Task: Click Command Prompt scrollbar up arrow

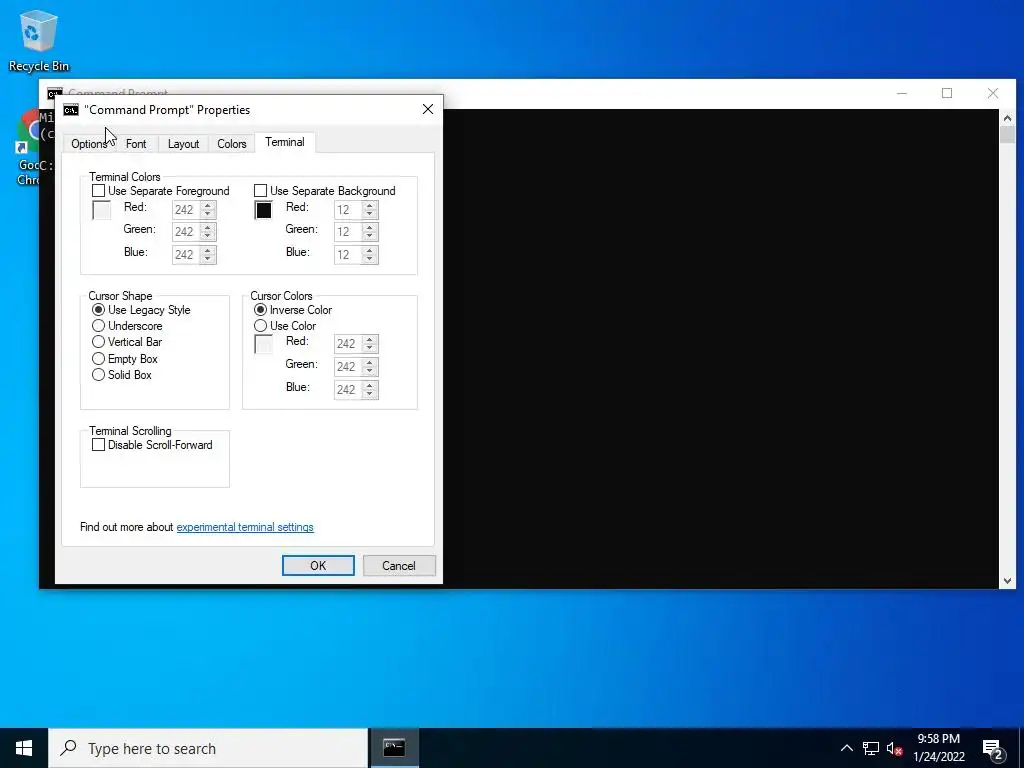Action: click(1007, 118)
